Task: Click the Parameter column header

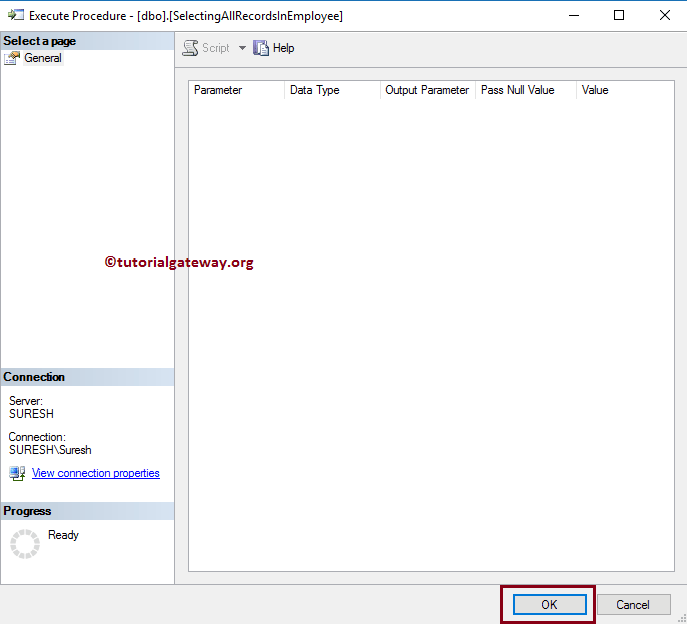Action: tap(237, 90)
